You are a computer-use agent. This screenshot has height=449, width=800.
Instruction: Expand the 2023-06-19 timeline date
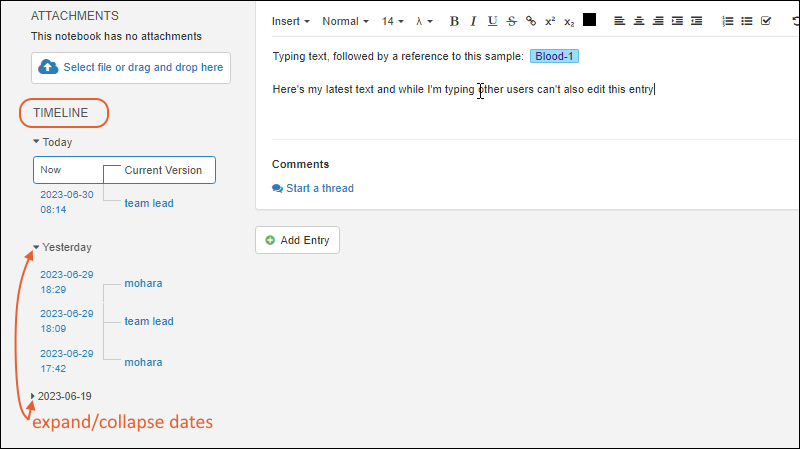coord(33,396)
